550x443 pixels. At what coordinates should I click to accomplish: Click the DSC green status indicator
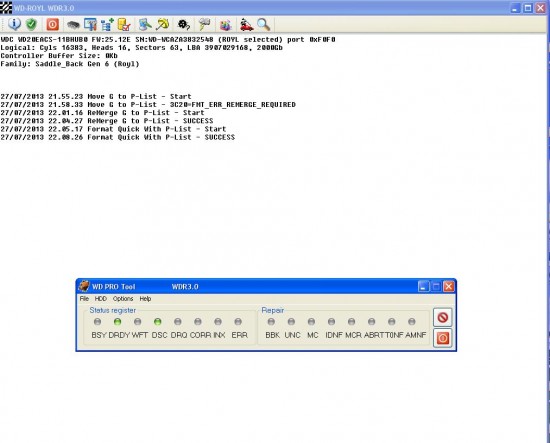click(x=158, y=322)
